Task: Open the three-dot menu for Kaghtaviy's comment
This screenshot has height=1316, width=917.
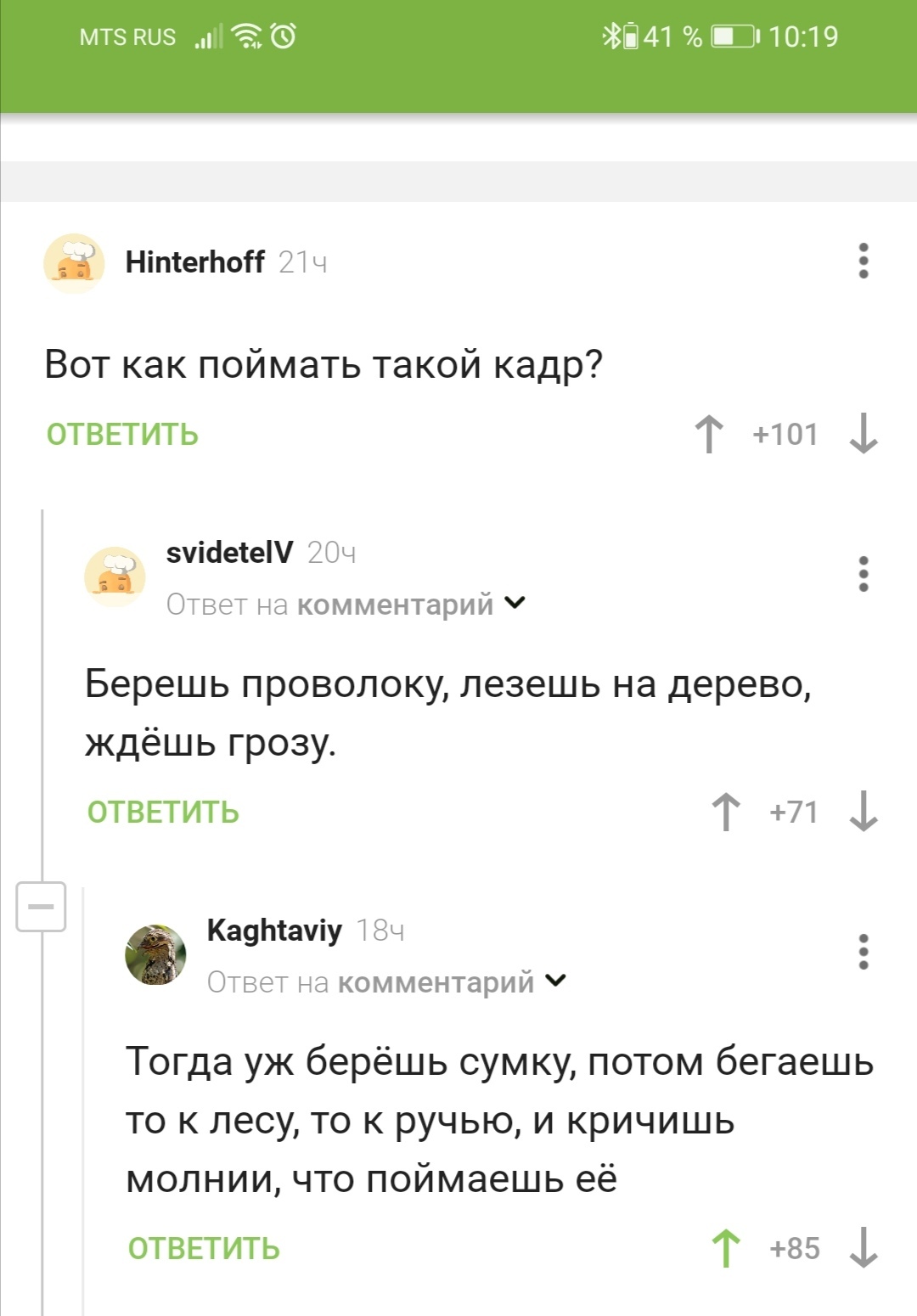Action: pyautogui.click(x=864, y=952)
